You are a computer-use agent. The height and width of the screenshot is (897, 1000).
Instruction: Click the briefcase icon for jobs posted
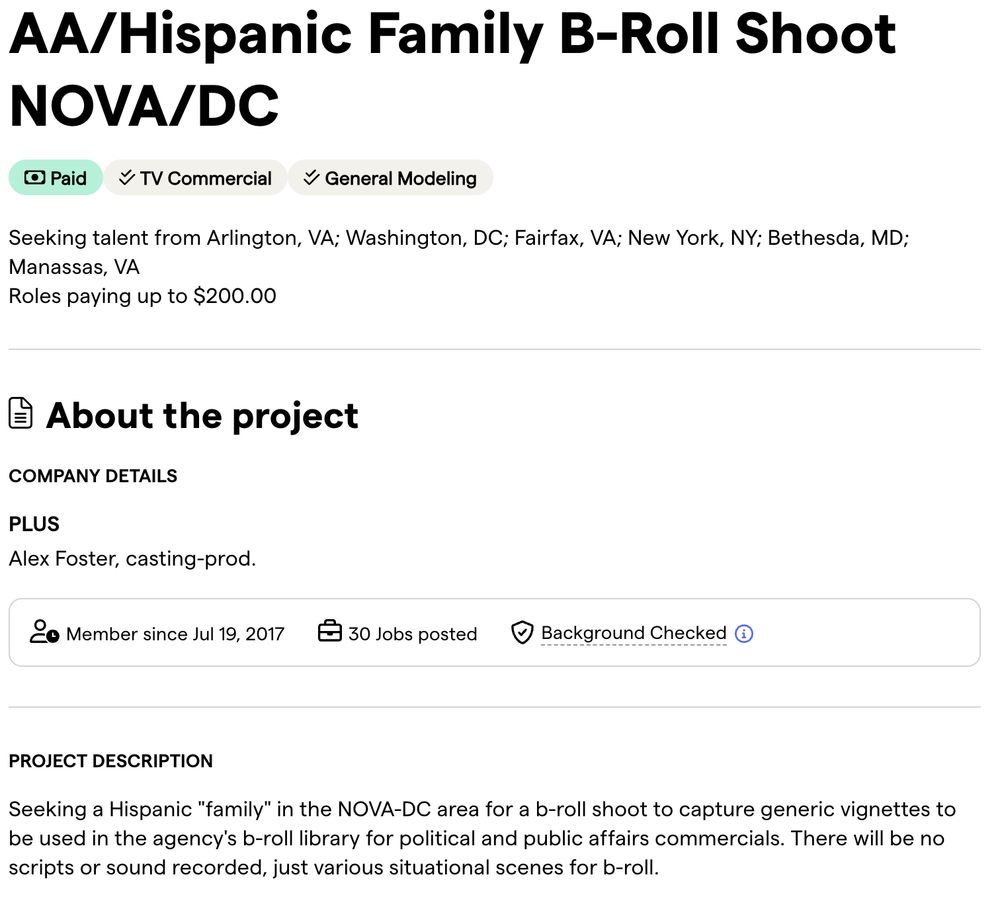pos(330,631)
